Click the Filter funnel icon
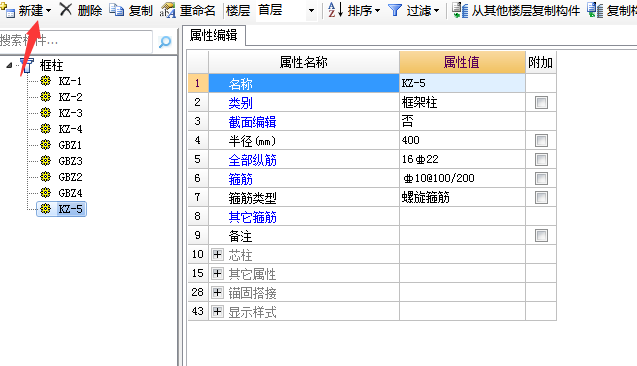This screenshot has width=637, height=366. click(395, 10)
